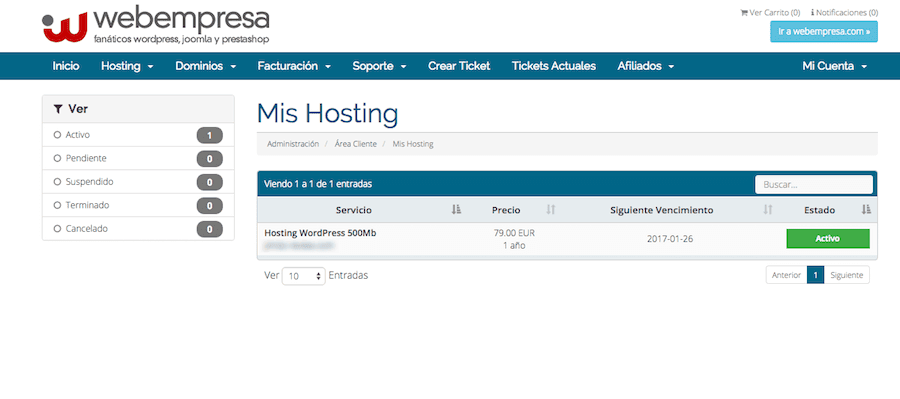Click page 1 pagination button
The width and height of the screenshot is (900, 399).
click(x=816, y=275)
